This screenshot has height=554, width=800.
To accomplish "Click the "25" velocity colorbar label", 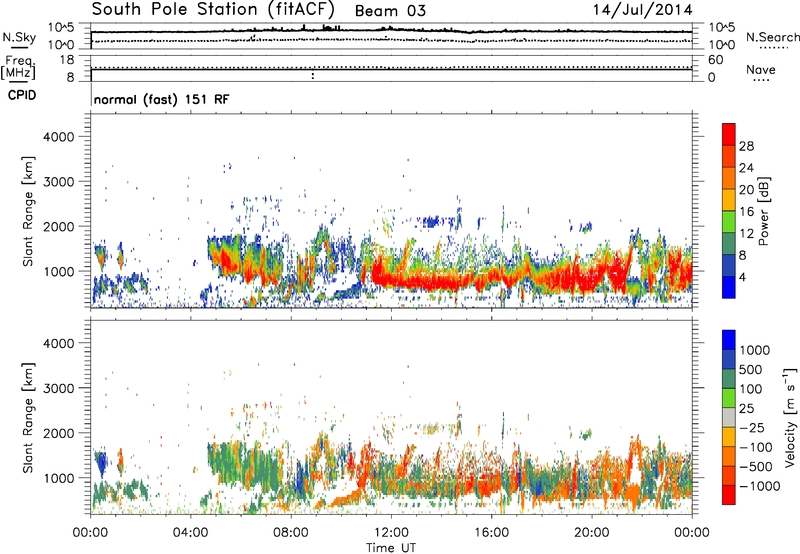I will (x=747, y=409).
